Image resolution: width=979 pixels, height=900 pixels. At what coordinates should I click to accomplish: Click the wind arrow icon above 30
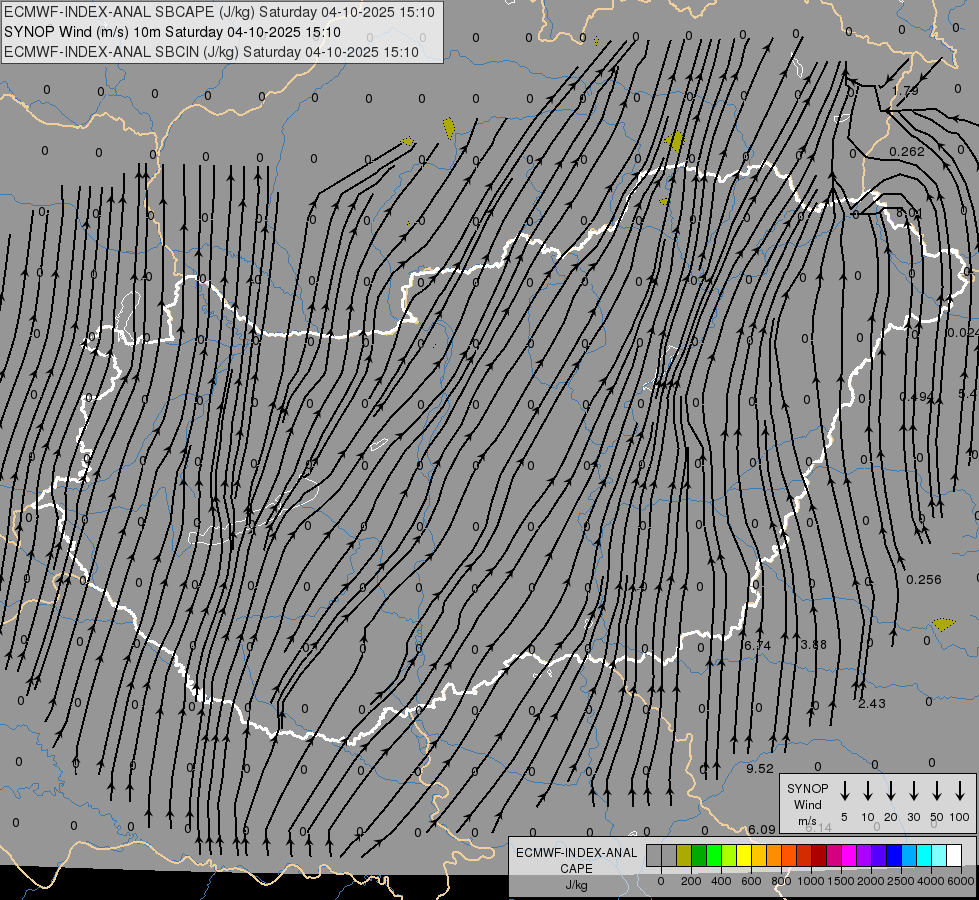click(913, 791)
